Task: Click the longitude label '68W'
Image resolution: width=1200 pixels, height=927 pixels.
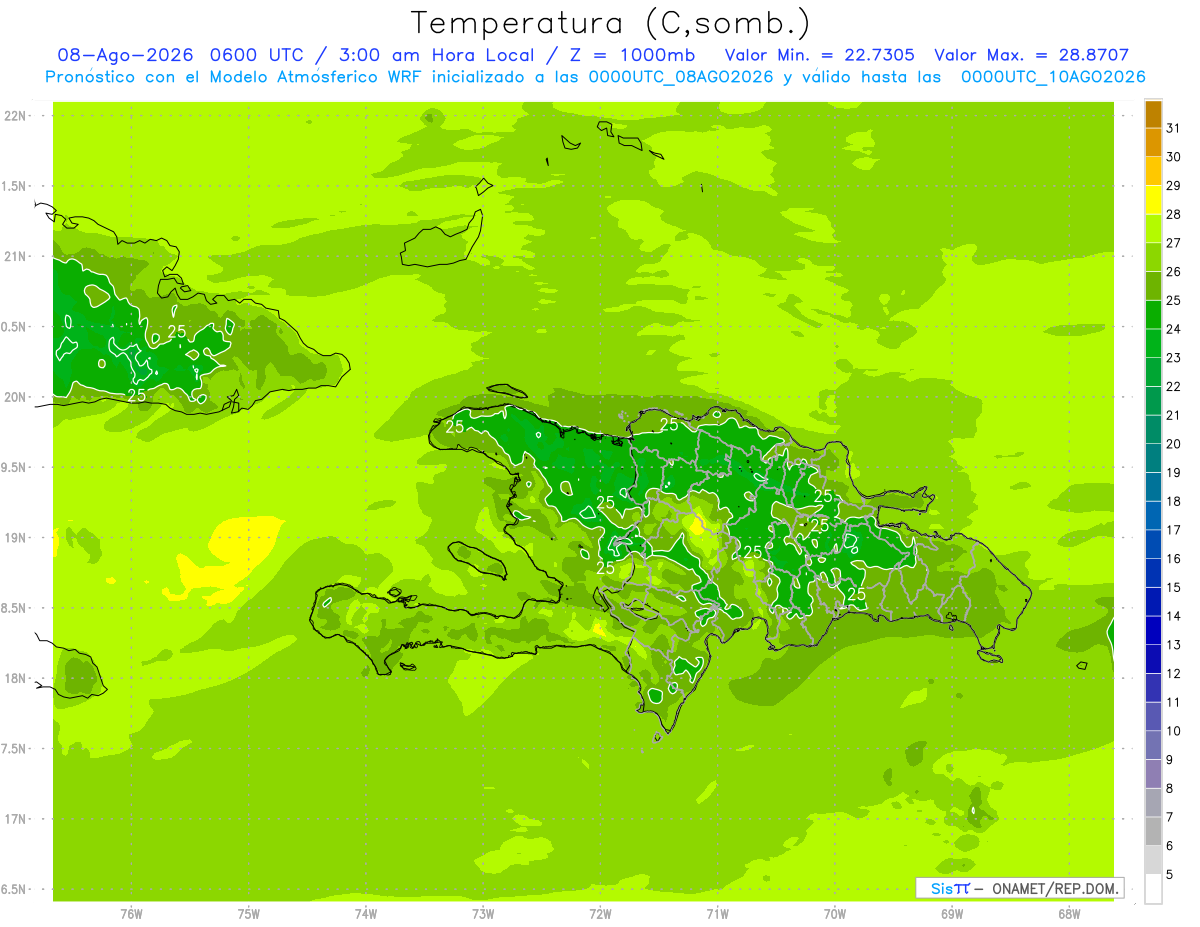Action: (1069, 913)
